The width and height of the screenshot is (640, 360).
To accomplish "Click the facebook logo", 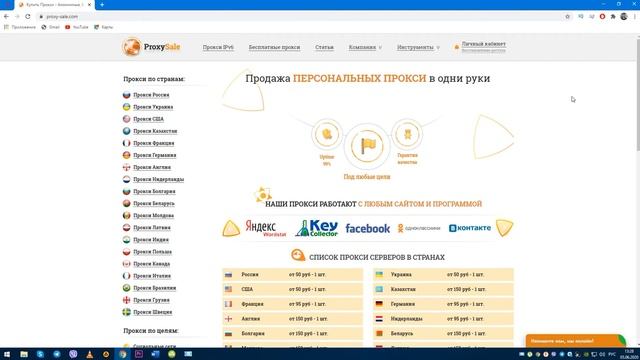I will pos(367,229).
